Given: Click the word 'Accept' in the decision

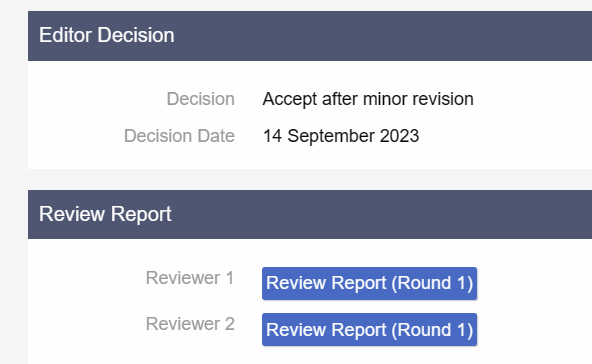Looking at the screenshot, I should click(x=290, y=99).
